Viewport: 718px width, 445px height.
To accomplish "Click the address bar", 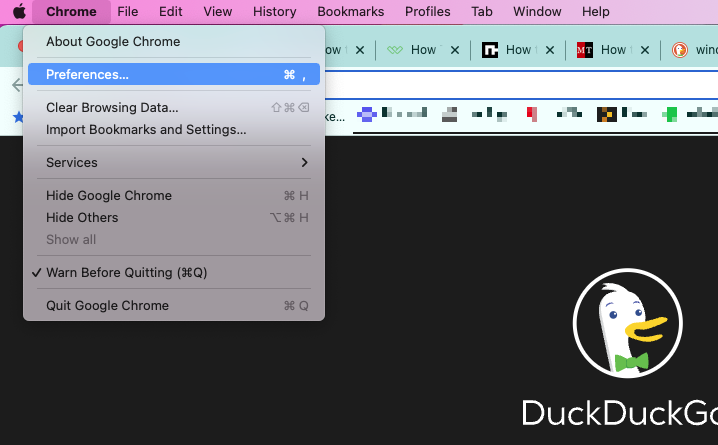I will point(522,85).
